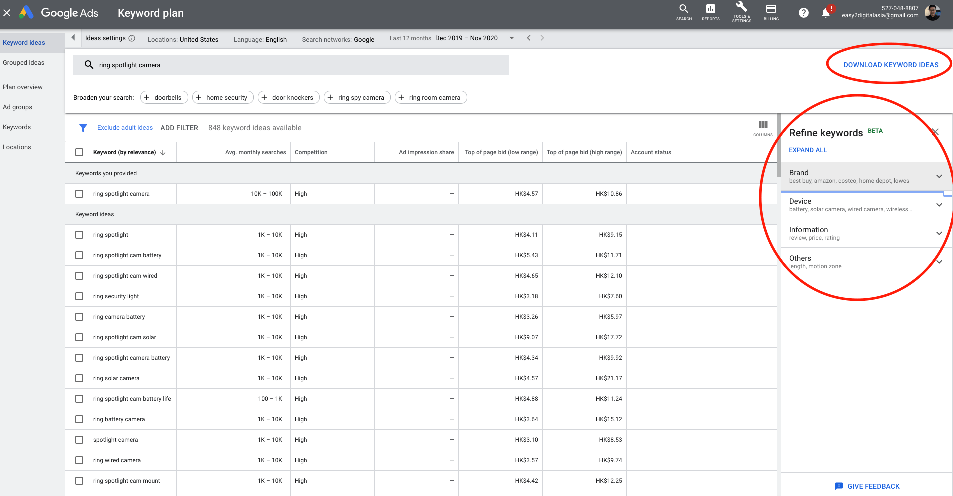Add 'home security' to broaden the search
Image resolution: width=953 pixels, height=496 pixels.
point(221,97)
